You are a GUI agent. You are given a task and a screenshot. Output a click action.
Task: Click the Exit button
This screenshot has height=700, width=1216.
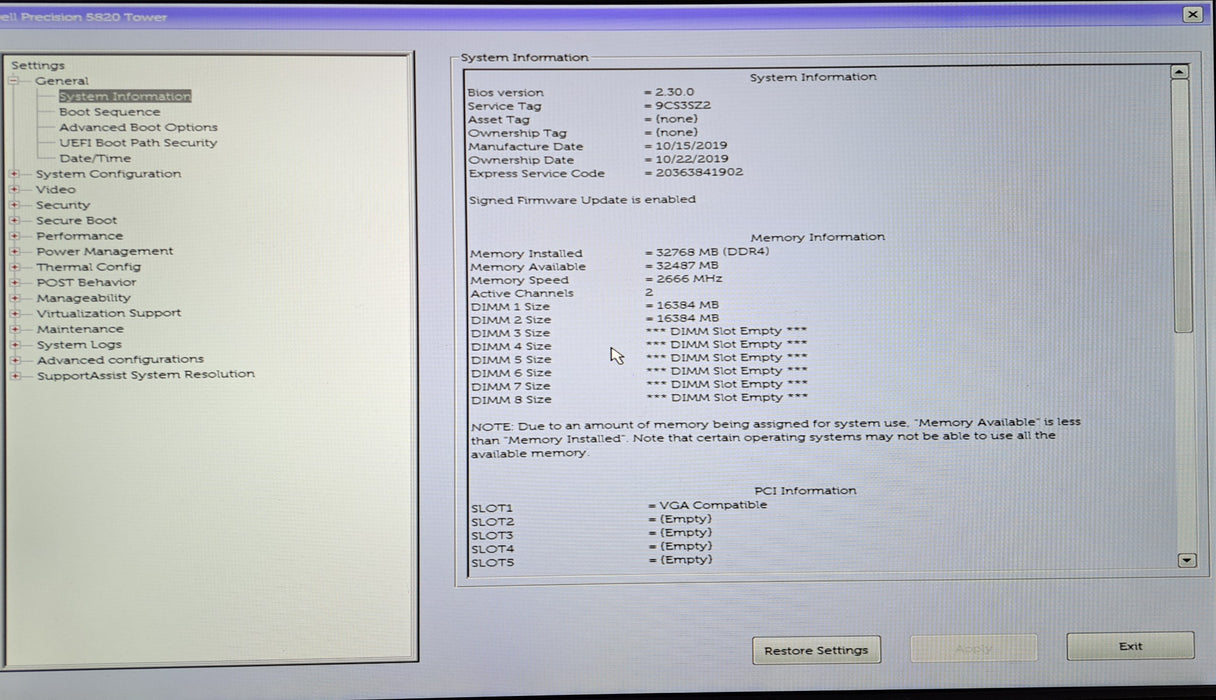[1130, 646]
